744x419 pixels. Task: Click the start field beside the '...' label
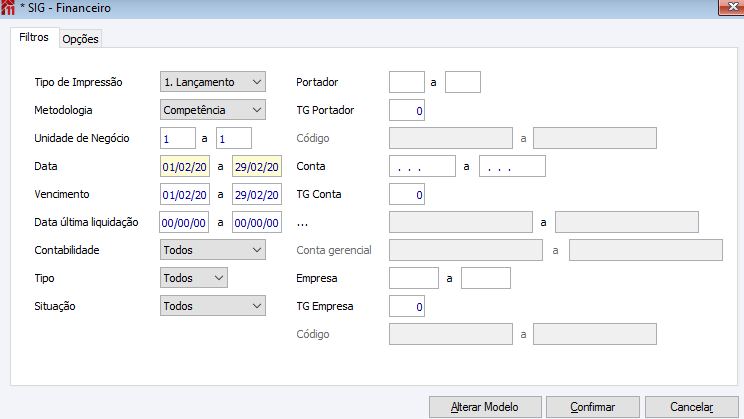click(461, 222)
